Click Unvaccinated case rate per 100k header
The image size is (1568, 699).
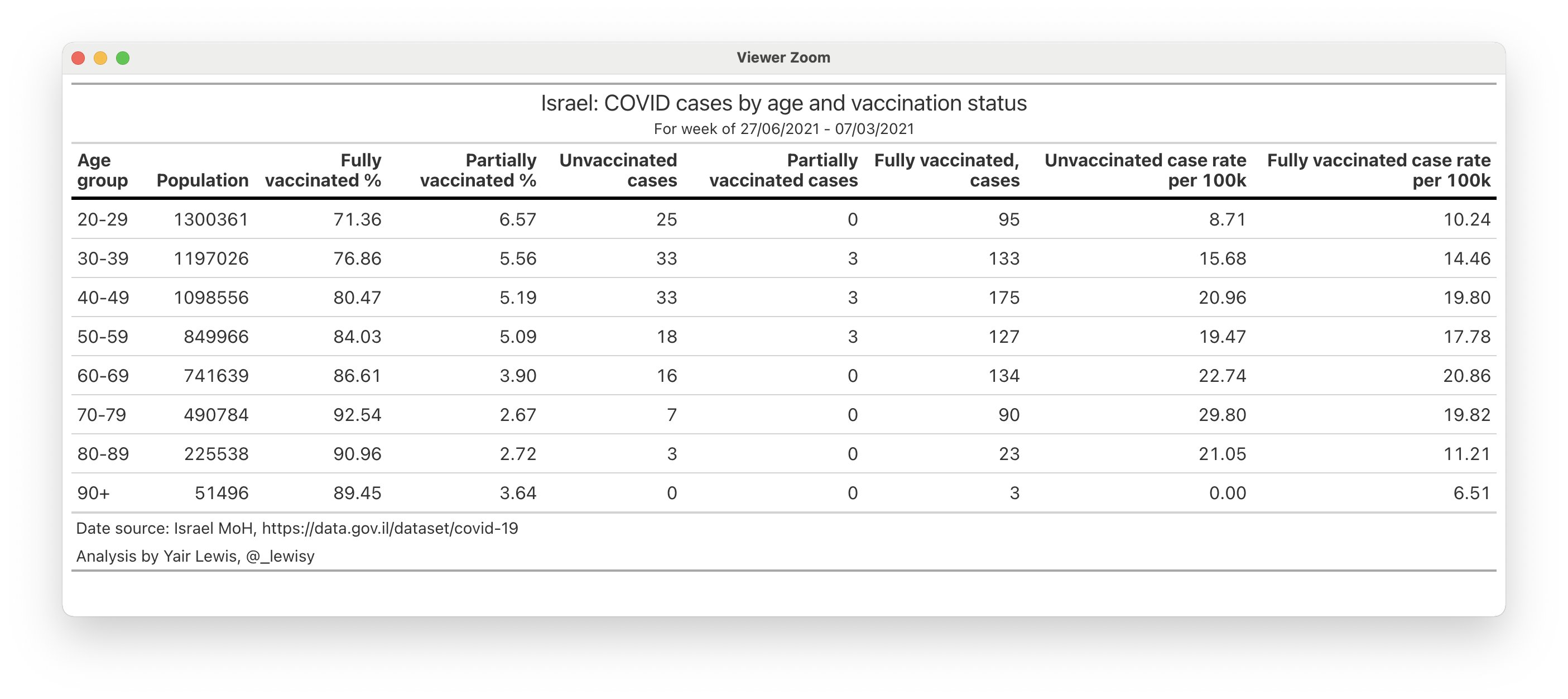[x=1146, y=170]
